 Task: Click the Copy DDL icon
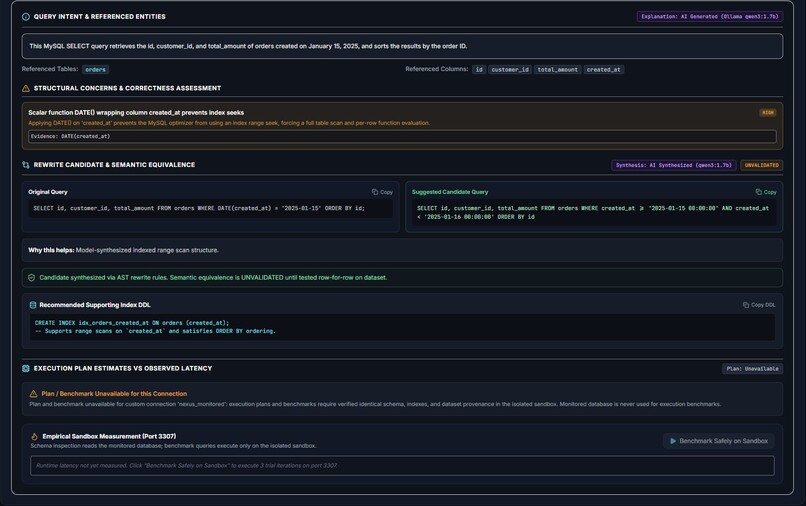tap(746, 305)
